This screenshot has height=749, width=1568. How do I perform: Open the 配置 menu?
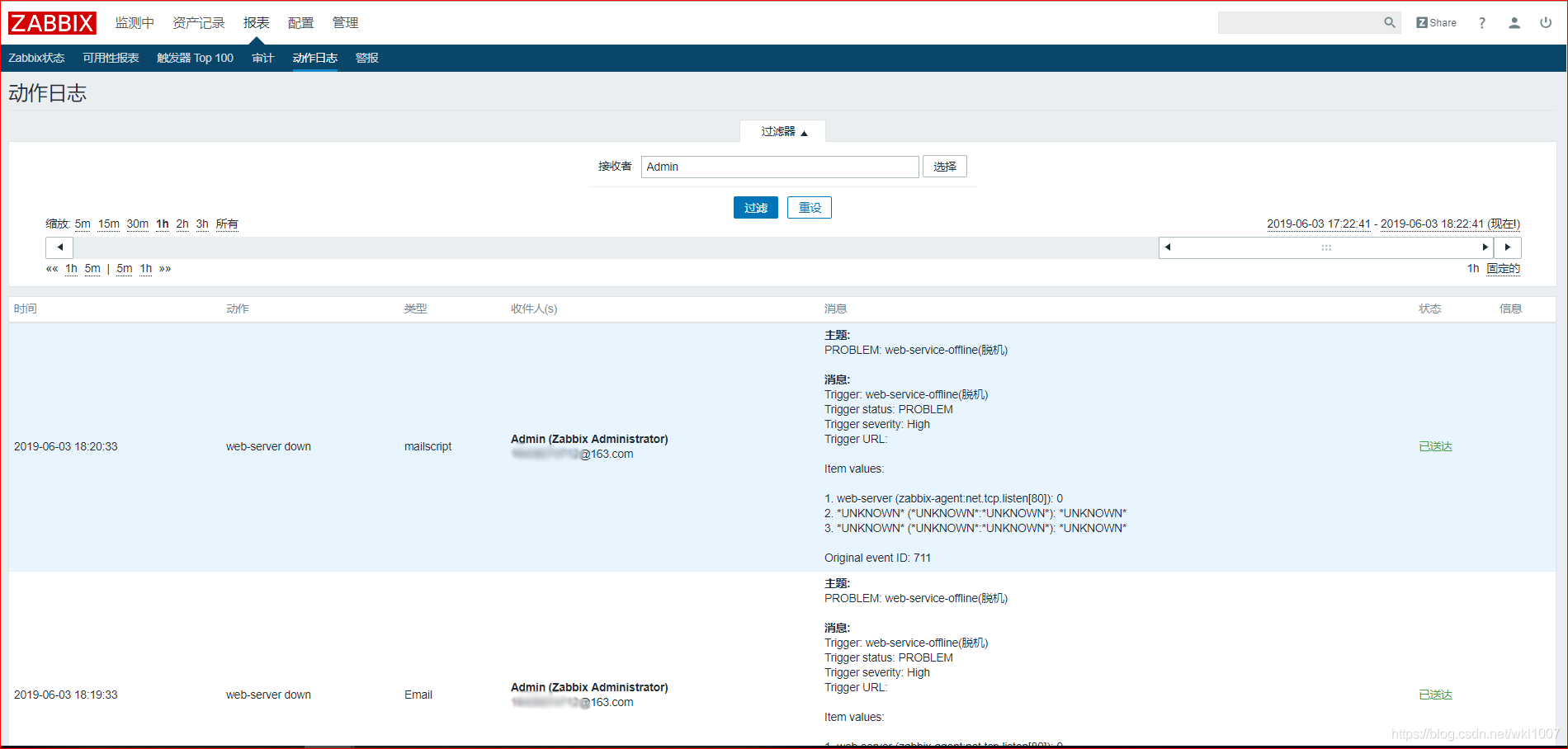click(300, 23)
